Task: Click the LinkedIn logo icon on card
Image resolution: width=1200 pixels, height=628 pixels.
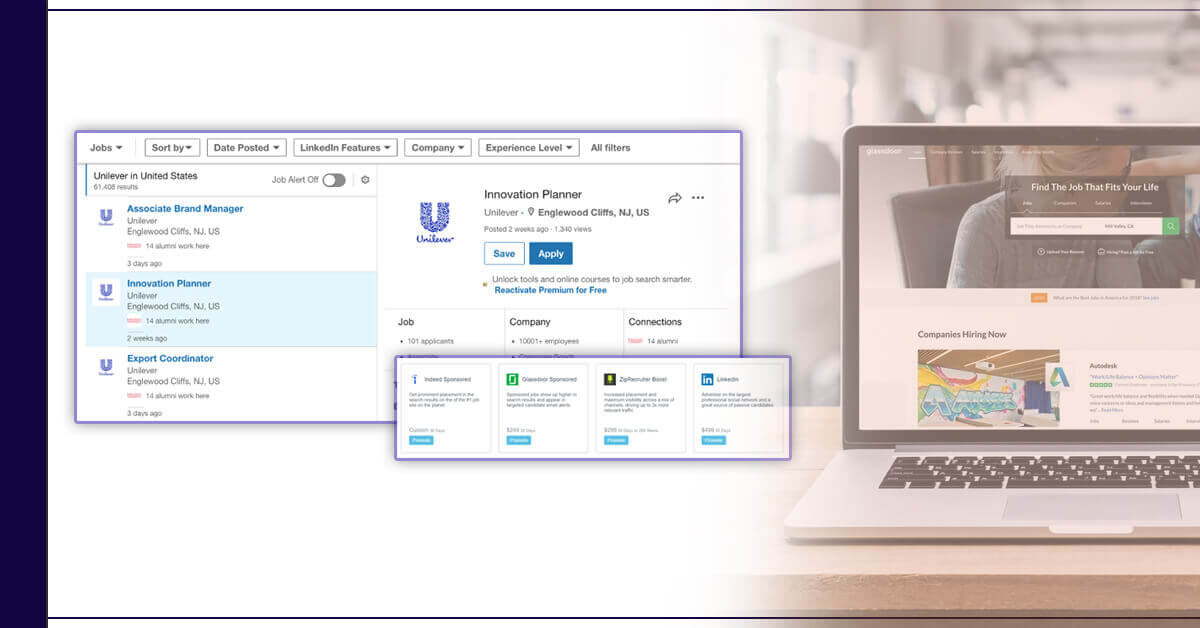Action: [708, 380]
